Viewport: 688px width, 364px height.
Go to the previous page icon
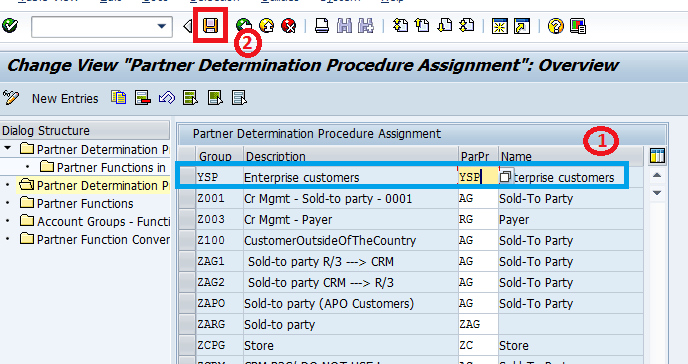422,26
